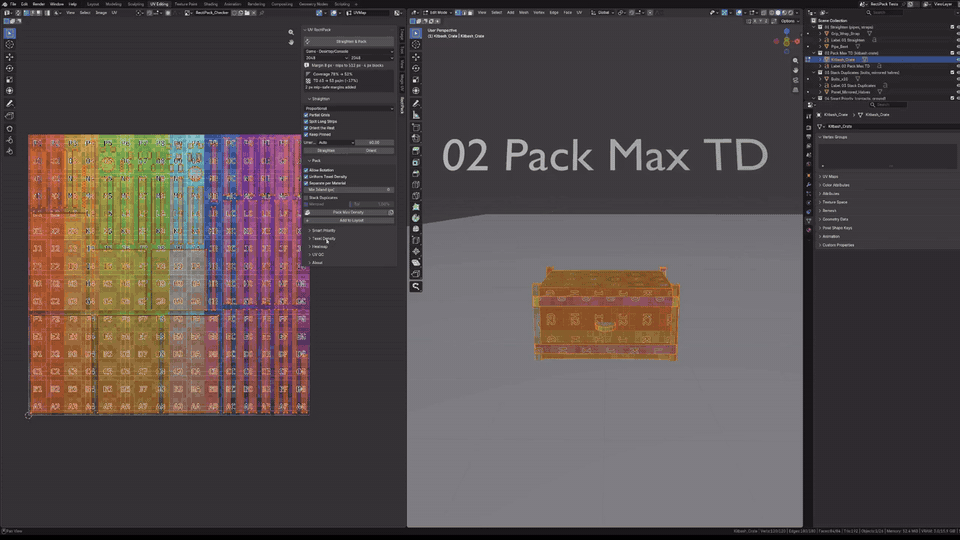Click the Straighten button
The width and height of the screenshot is (960, 540).
tap(326, 151)
